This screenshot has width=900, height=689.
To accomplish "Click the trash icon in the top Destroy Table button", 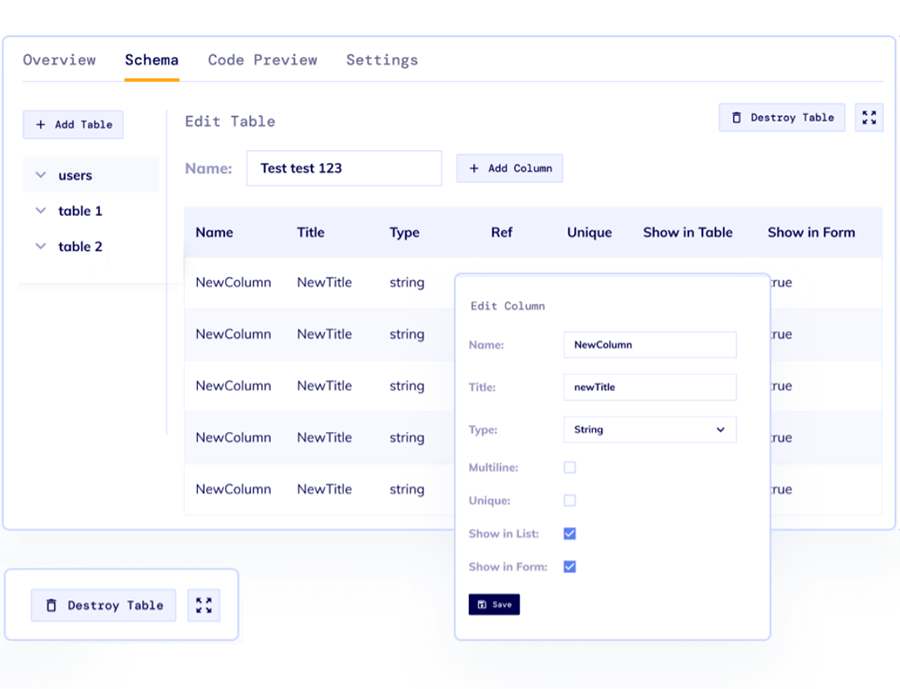I will point(737,118).
